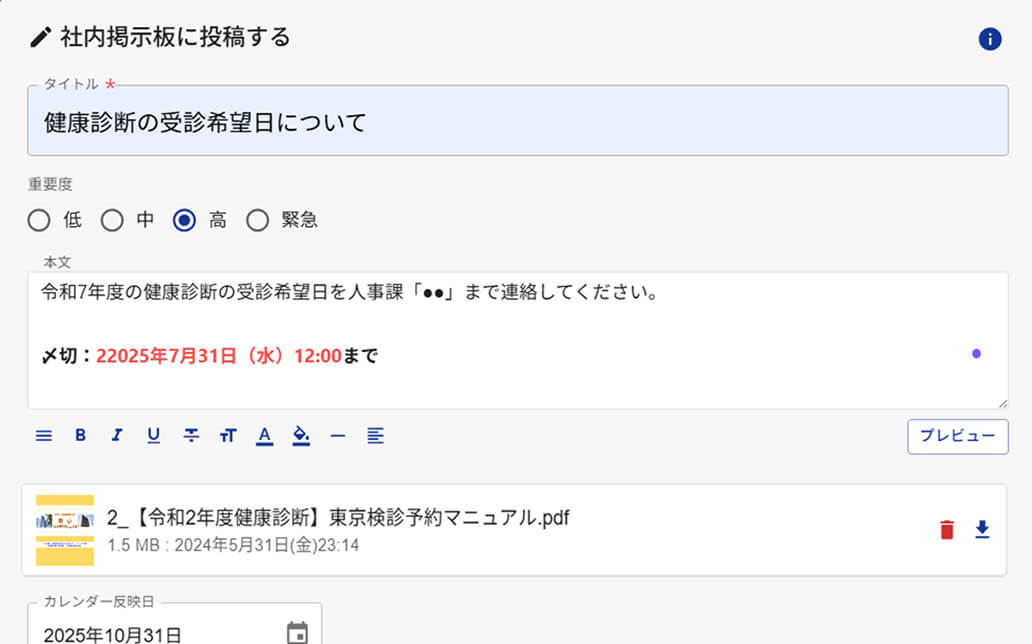Open the text size control
This screenshot has width=1032, height=644.
click(228, 435)
